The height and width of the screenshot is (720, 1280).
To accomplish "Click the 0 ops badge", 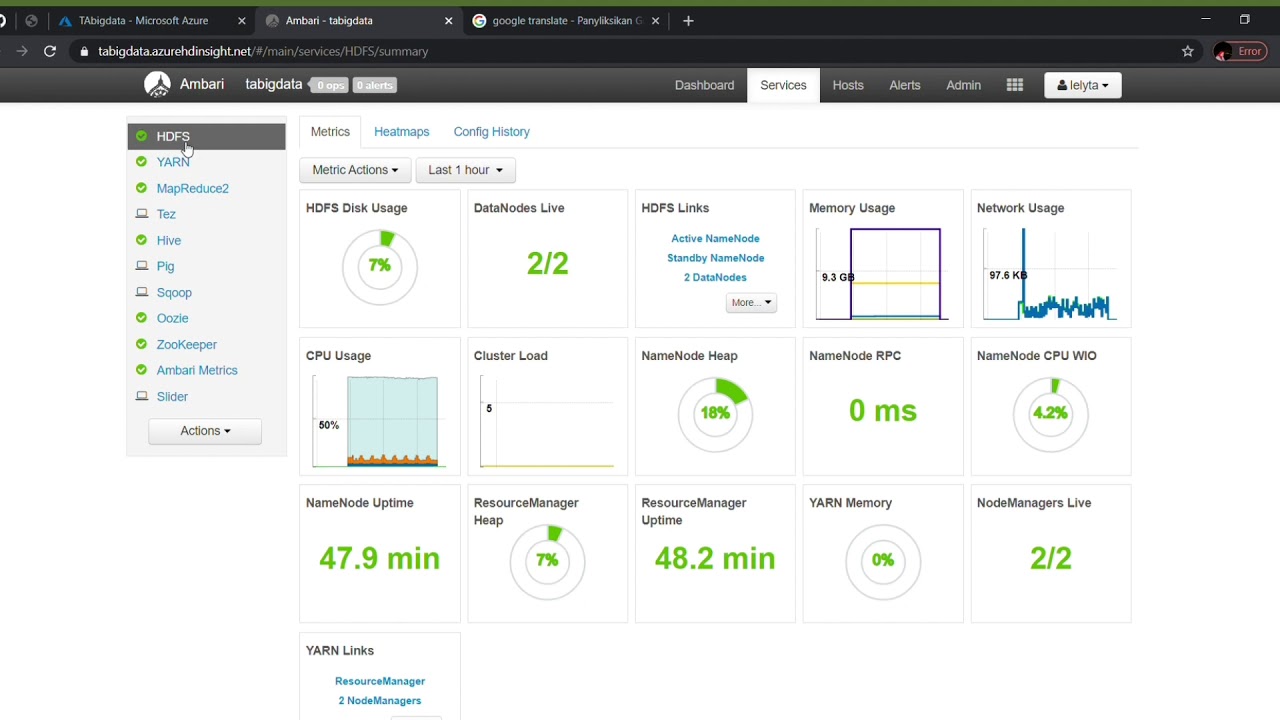I will 330,85.
